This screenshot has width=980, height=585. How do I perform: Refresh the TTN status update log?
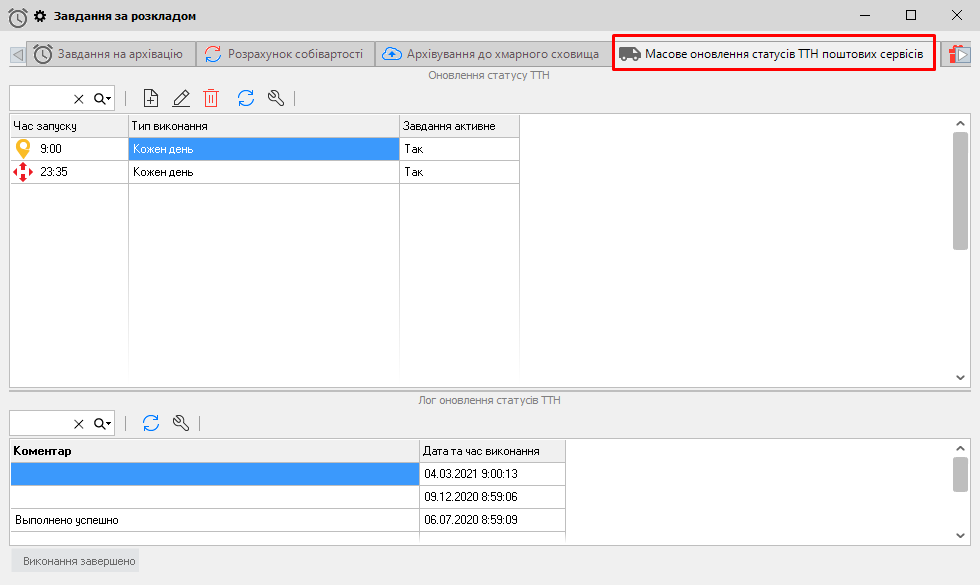coord(151,423)
